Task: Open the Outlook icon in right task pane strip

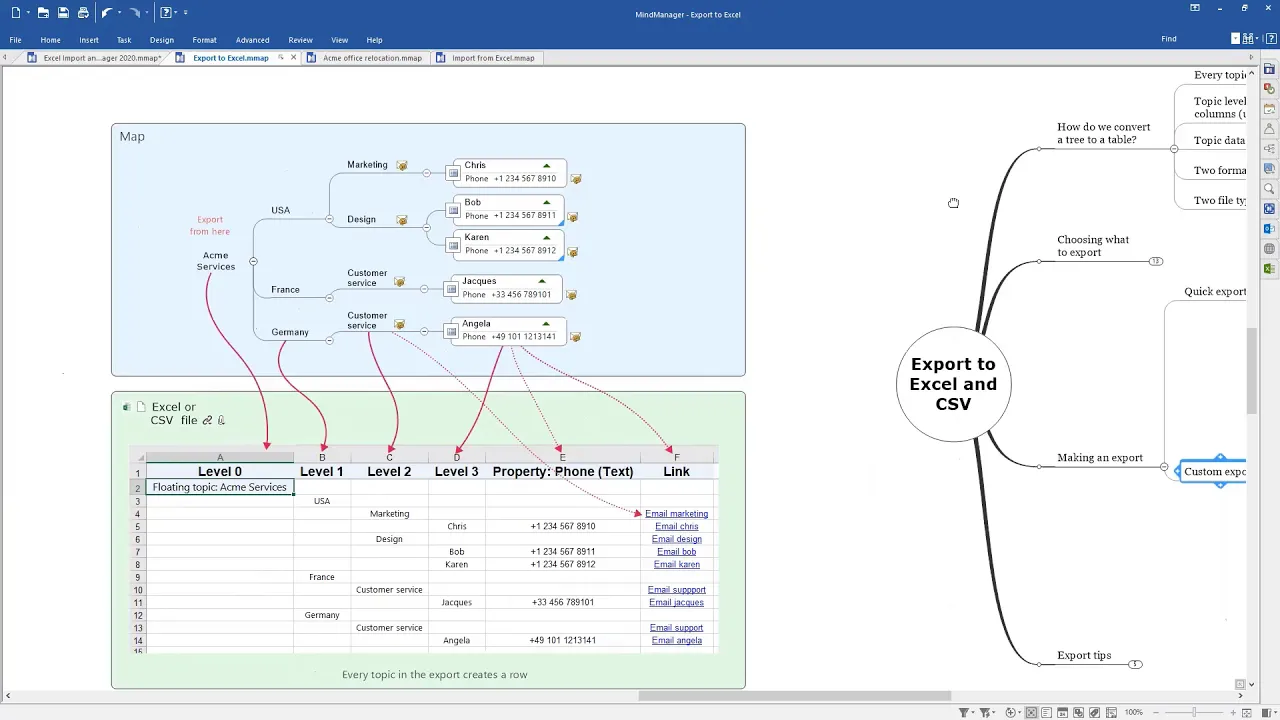Action: (x=1269, y=229)
